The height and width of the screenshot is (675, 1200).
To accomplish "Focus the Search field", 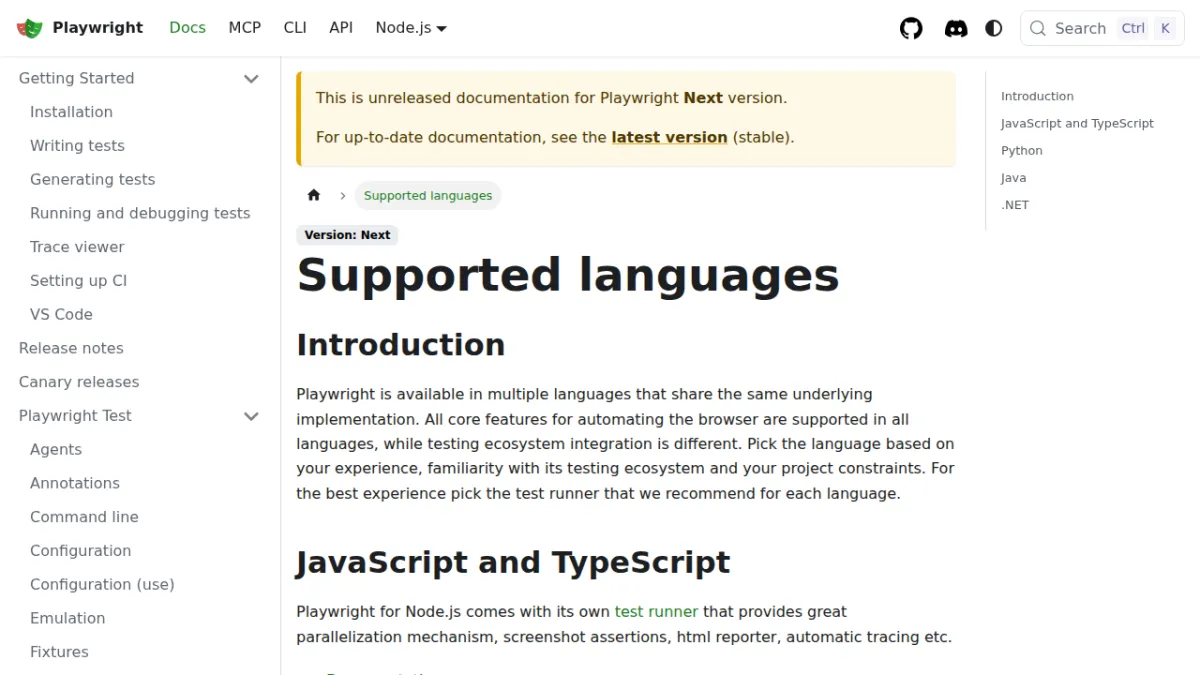I will 1102,28.
